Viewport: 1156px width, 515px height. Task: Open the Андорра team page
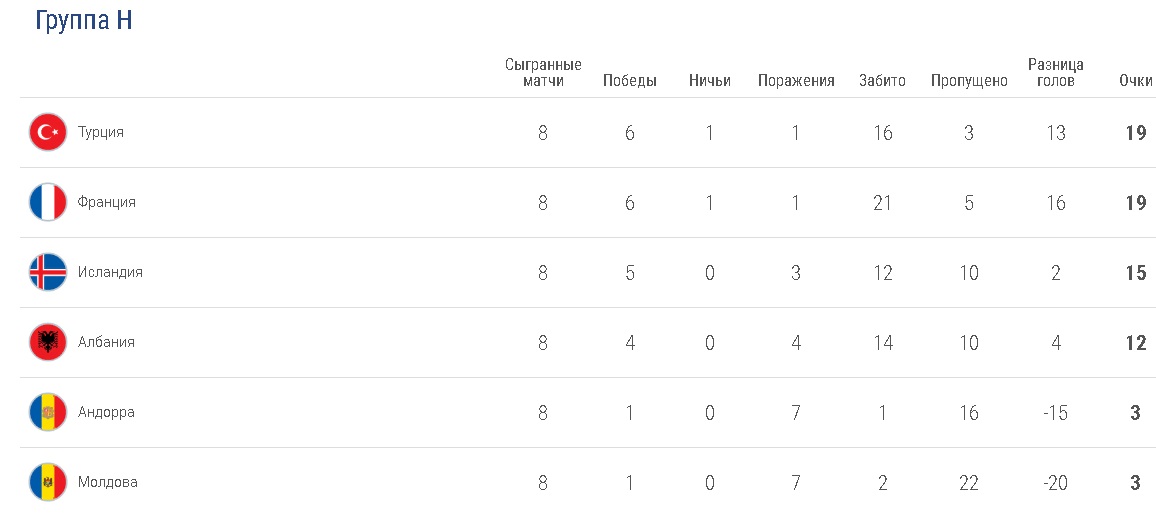pyautogui.click(x=106, y=412)
